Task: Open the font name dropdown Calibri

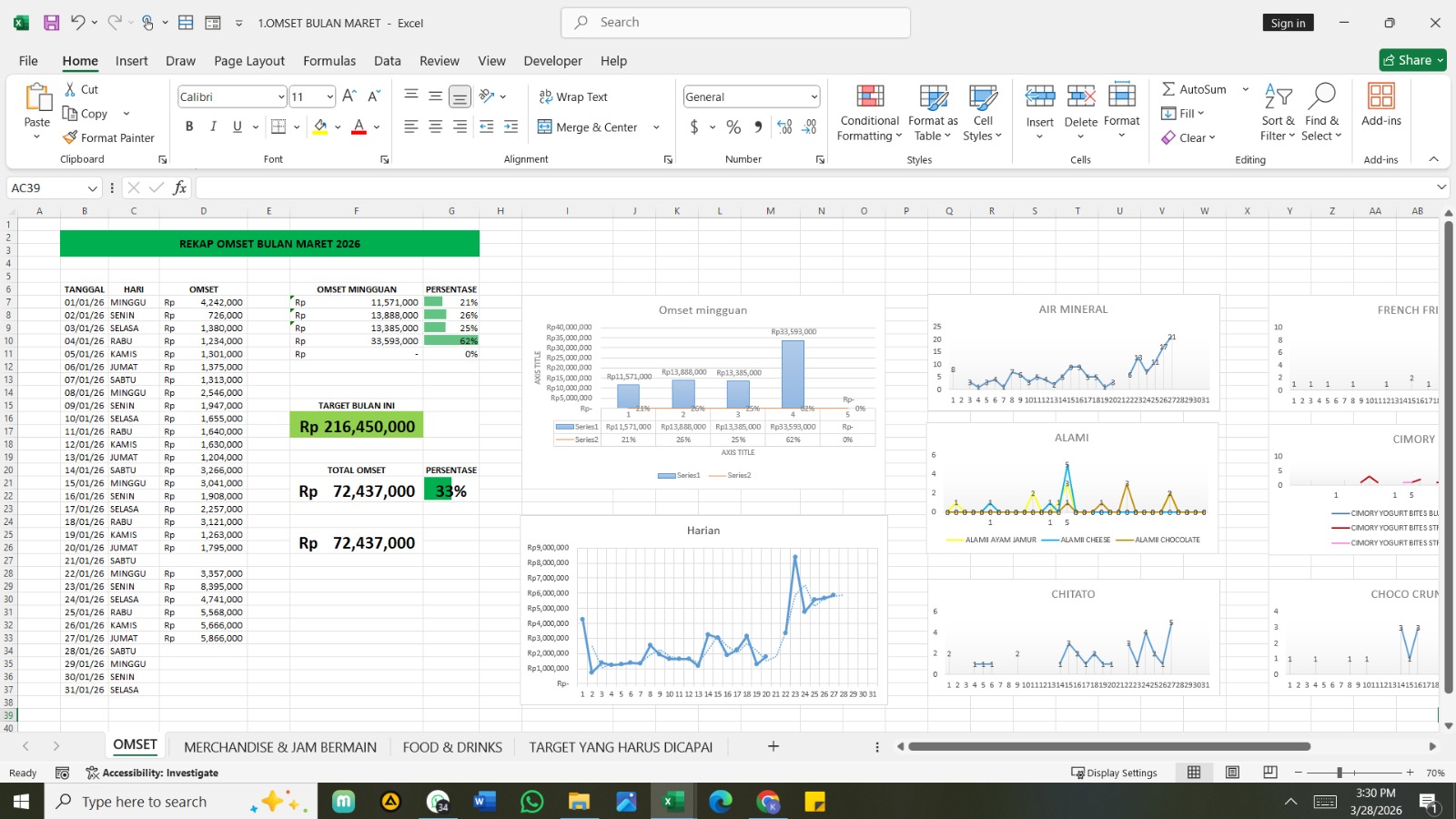Action: [x=281, y=96]
